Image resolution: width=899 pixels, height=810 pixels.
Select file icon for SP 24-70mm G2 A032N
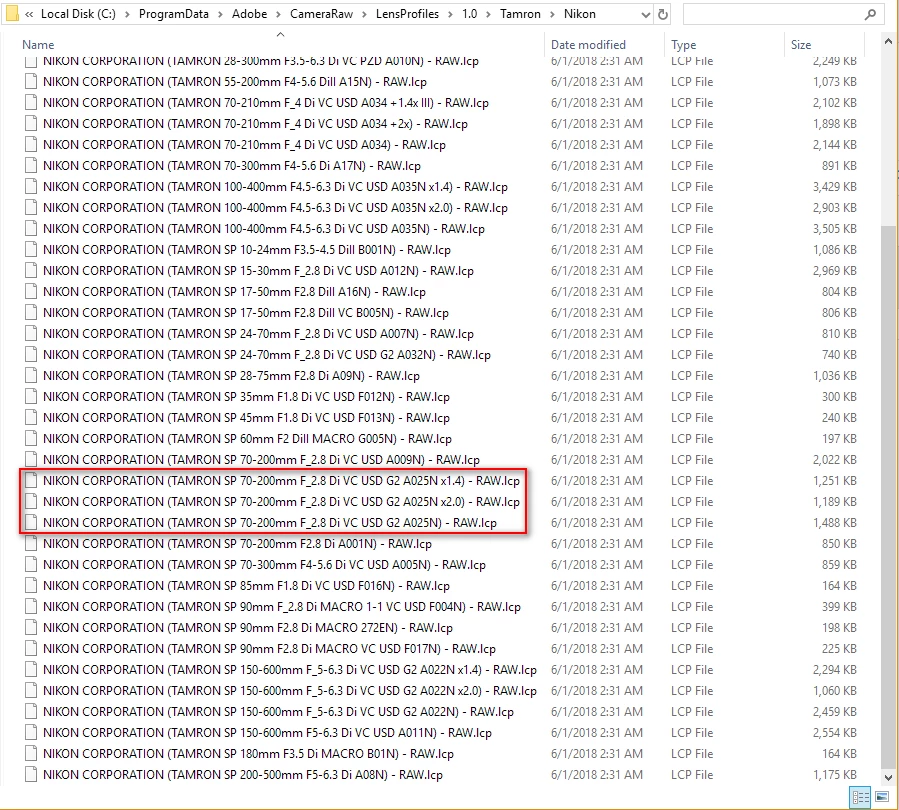click(31, 354)
